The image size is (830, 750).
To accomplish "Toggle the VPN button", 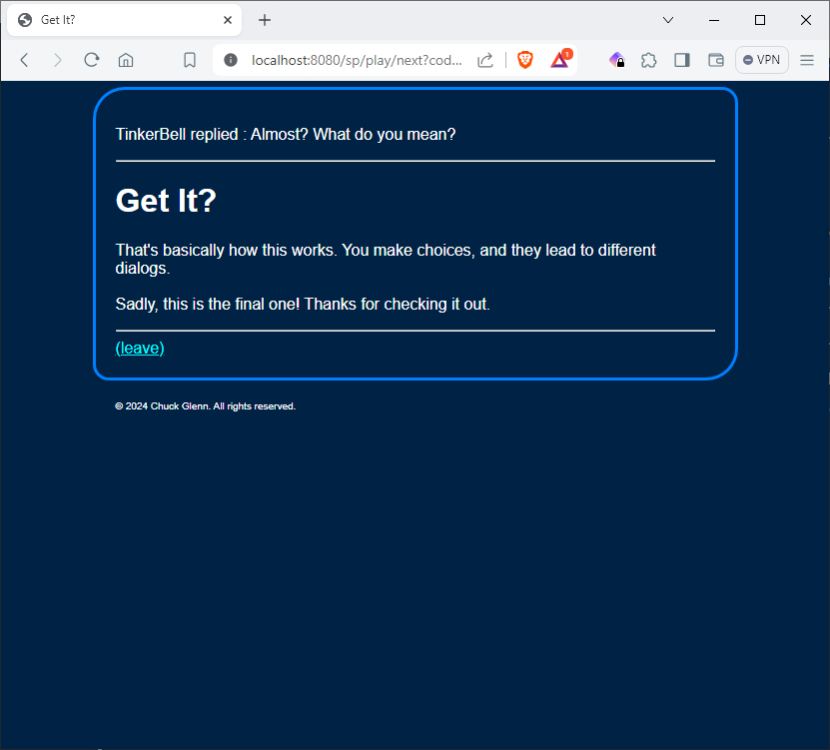I will [762, 60].
